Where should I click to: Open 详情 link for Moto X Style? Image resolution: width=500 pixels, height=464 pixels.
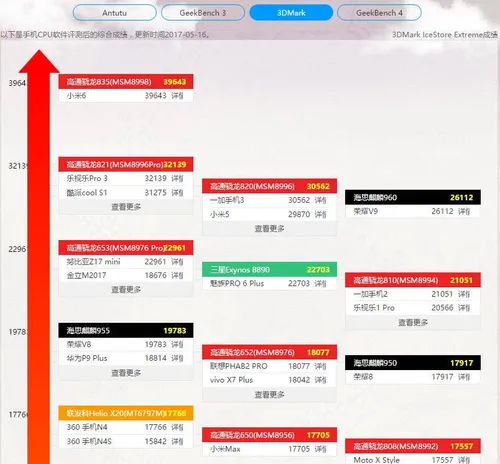[464, 460]
